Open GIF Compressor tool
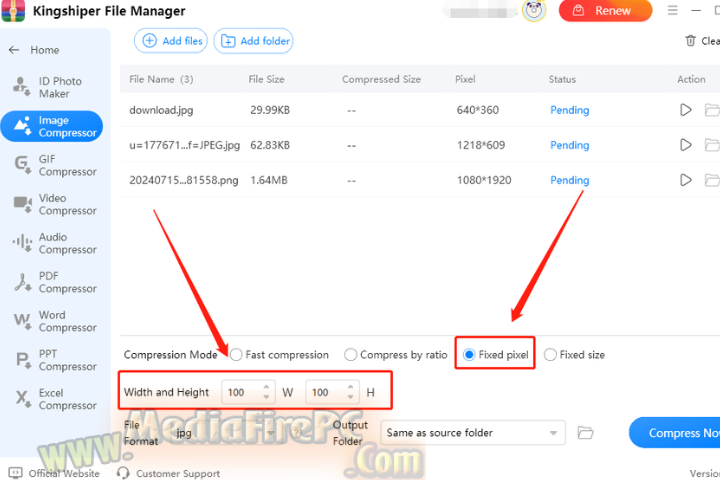 pos(54,165)
